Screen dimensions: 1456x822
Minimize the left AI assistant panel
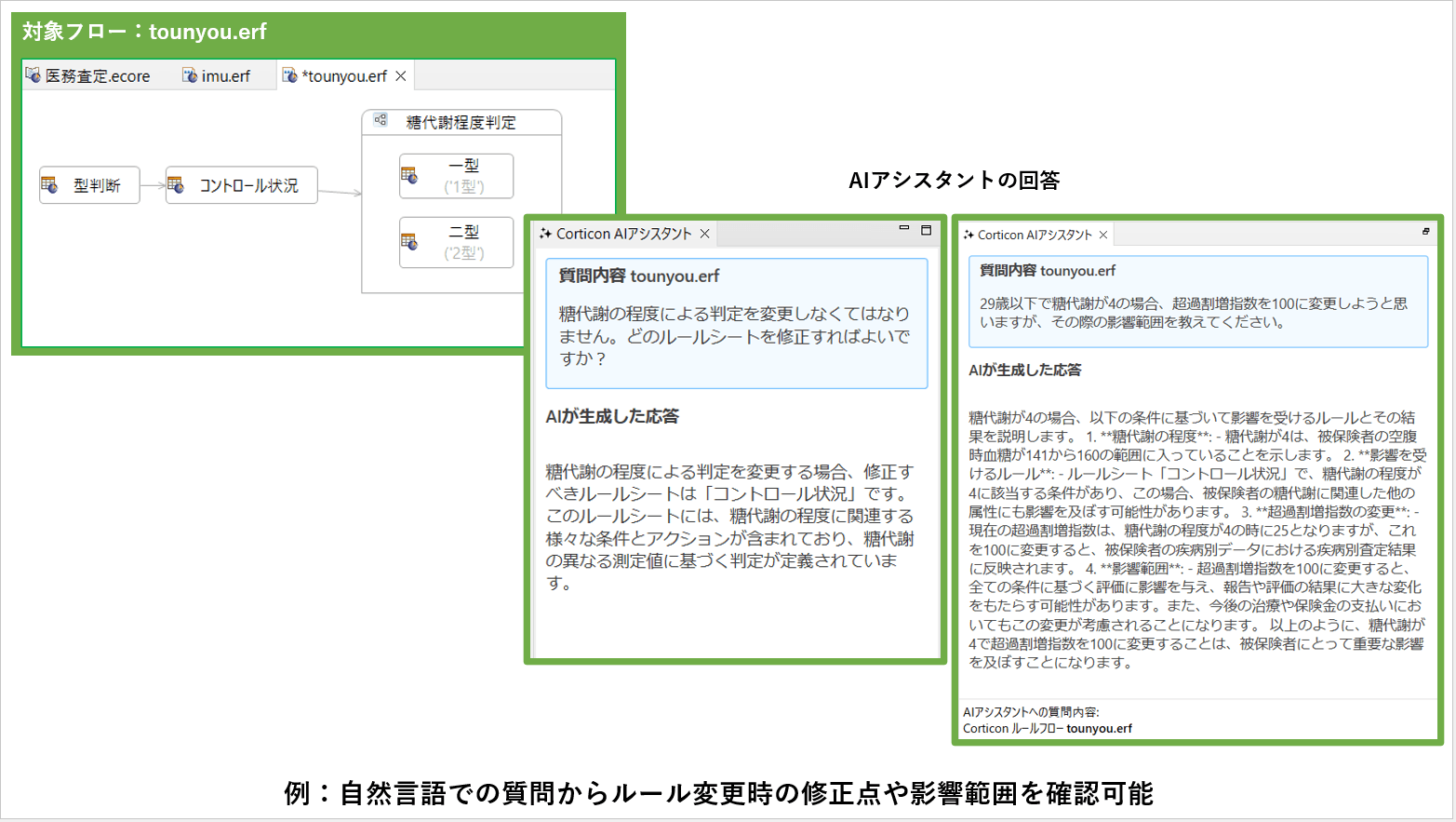[904, 229]
